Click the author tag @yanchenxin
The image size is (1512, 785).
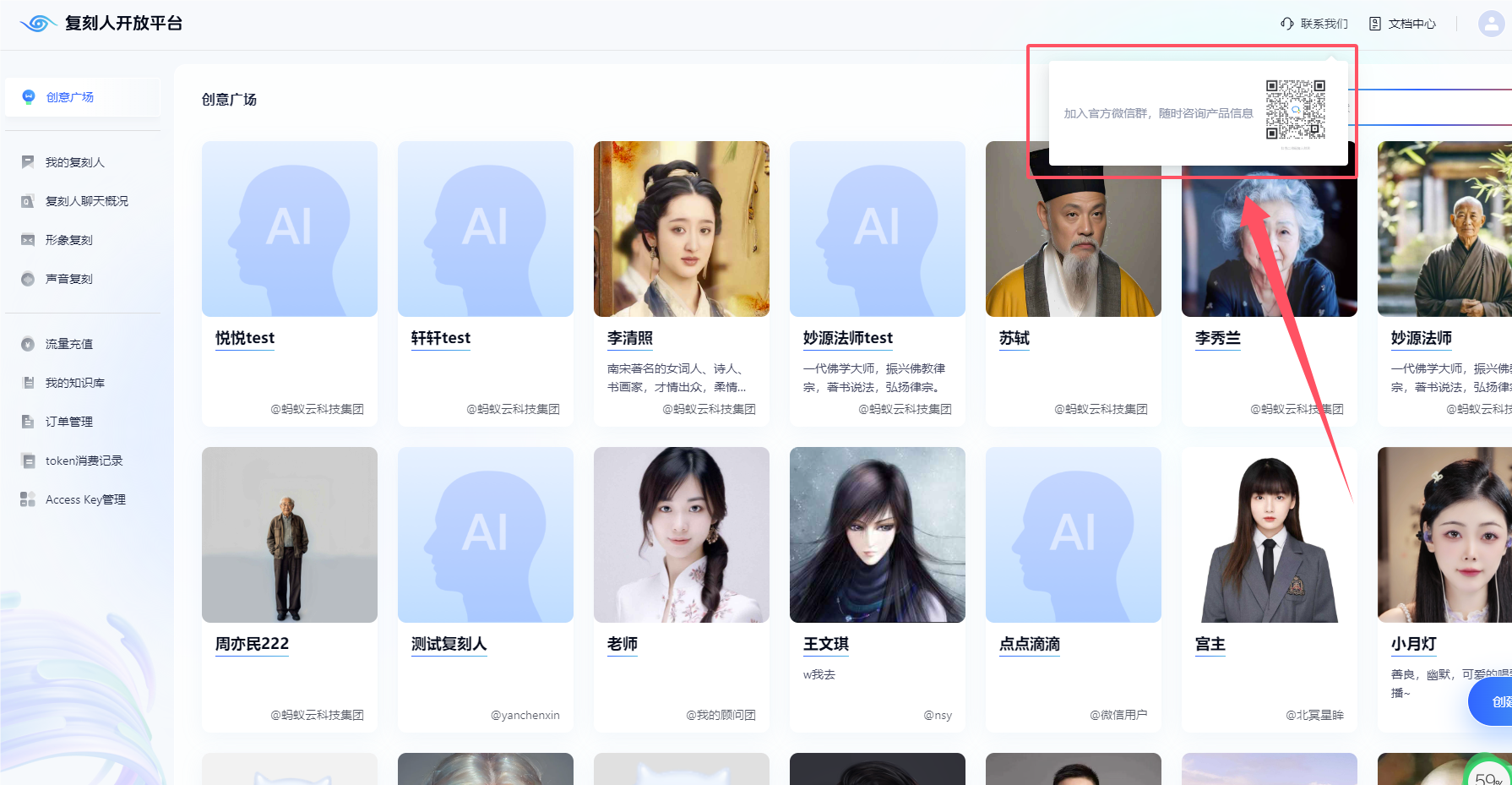525,715
